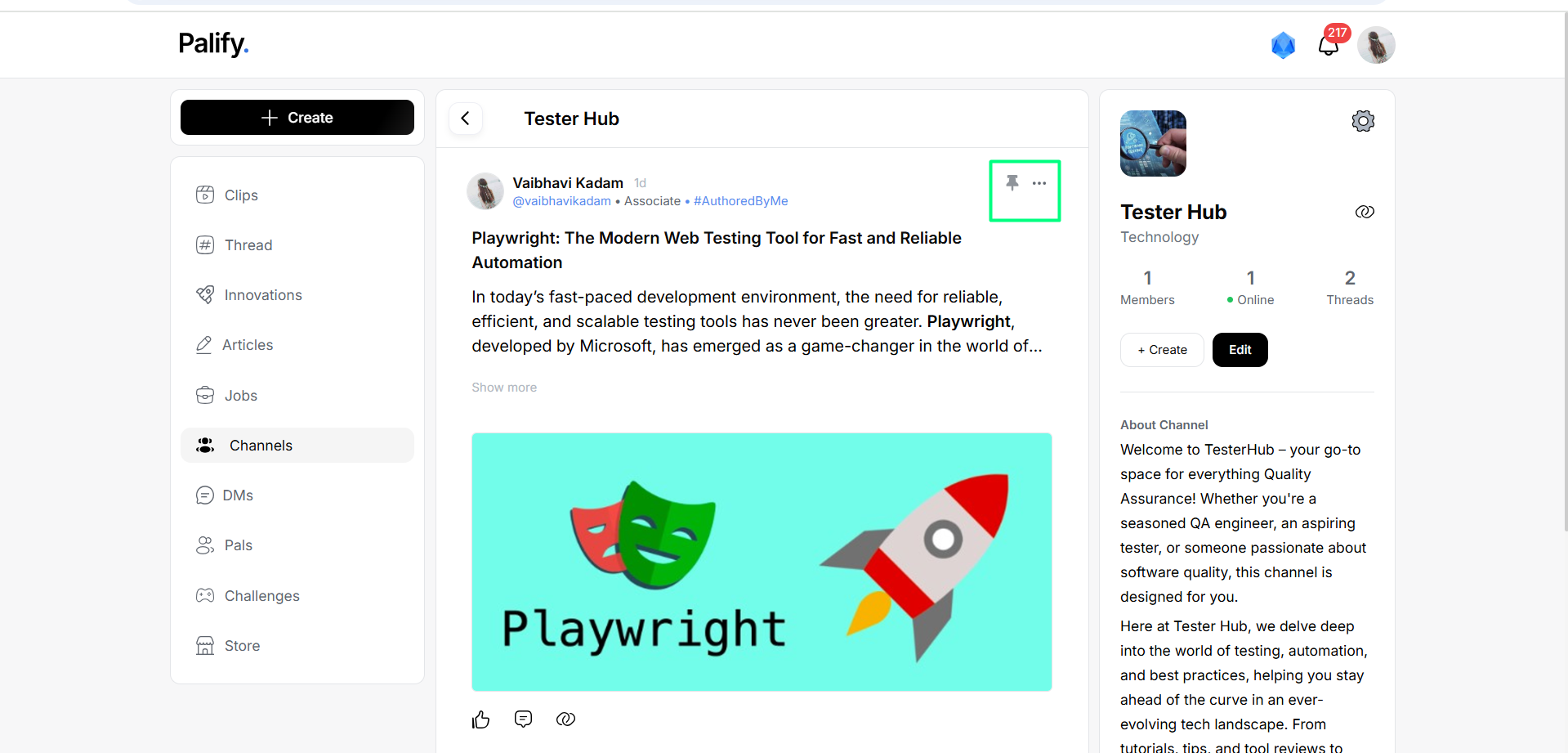Image resolution: width=1568 pixels, height=753 pixels.
Task: Click the black Create button
Action: click(297, 118)
